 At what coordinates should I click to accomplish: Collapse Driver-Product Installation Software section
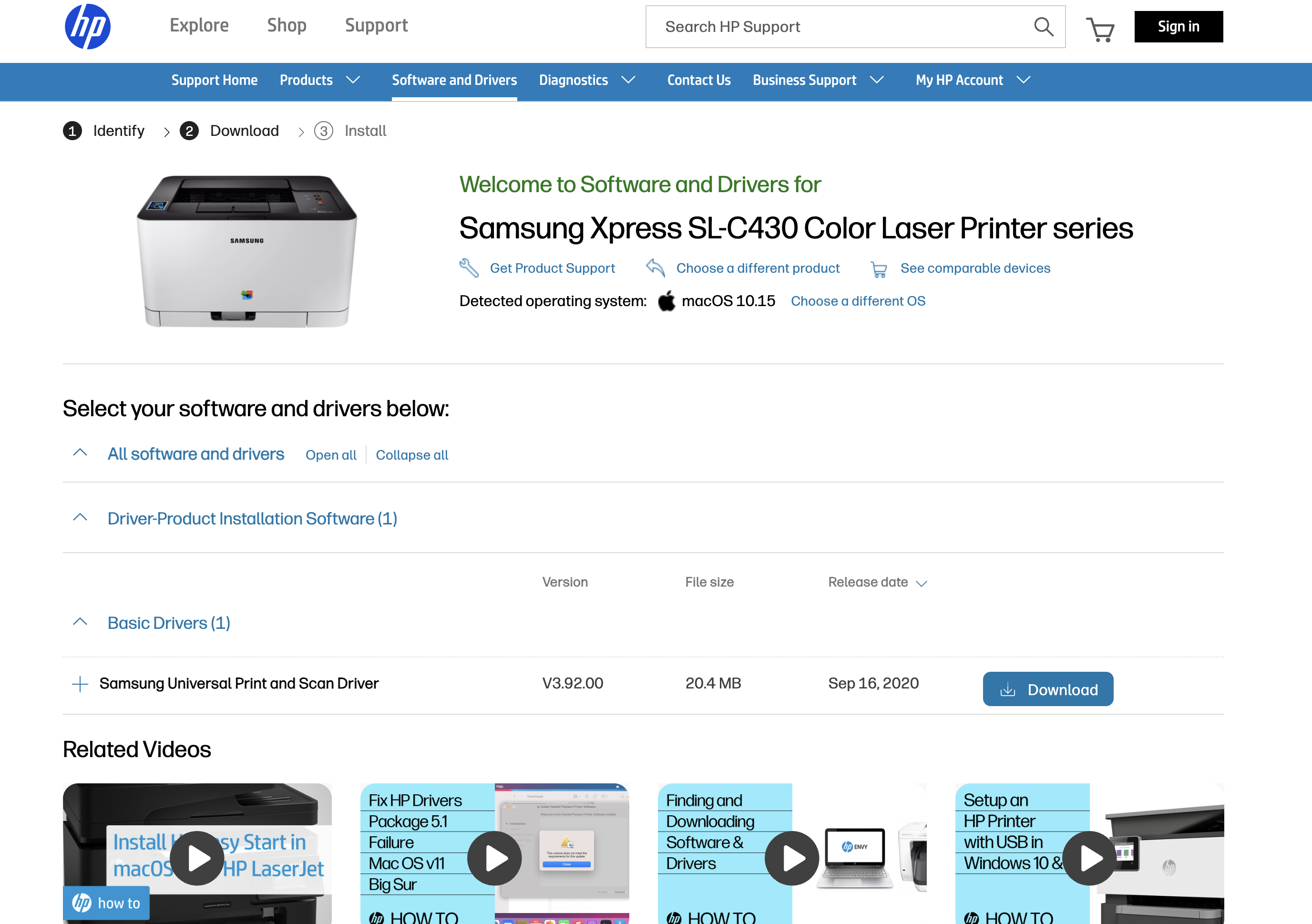point(80,518)
